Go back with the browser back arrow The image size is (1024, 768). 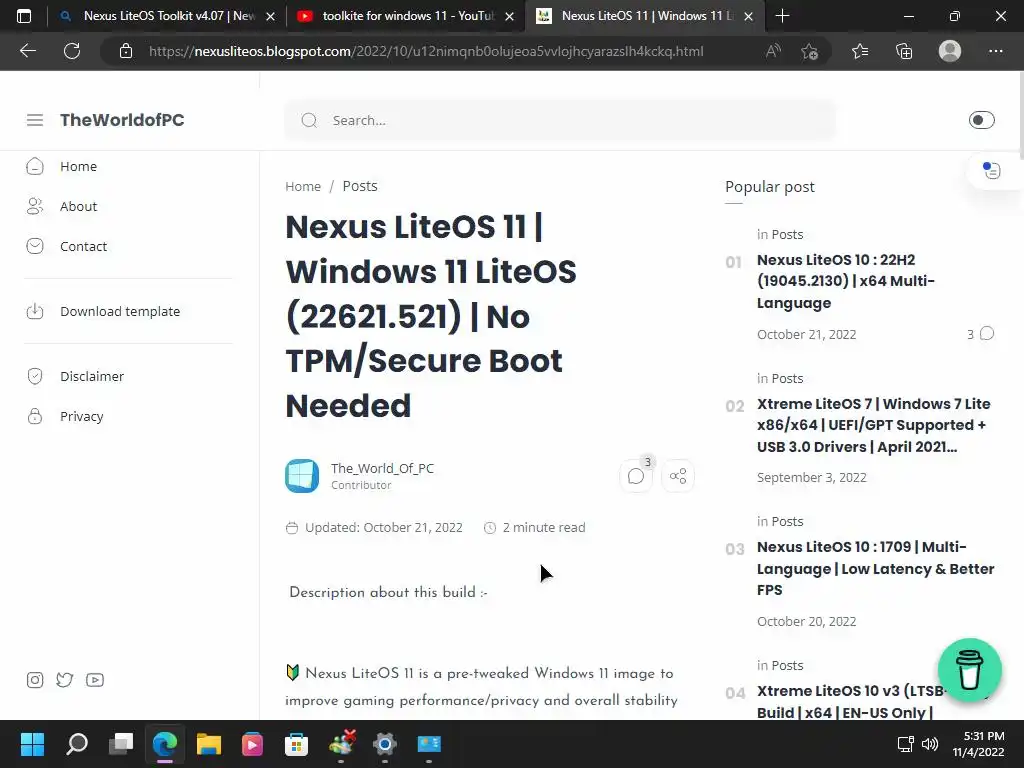pos(27,51)
